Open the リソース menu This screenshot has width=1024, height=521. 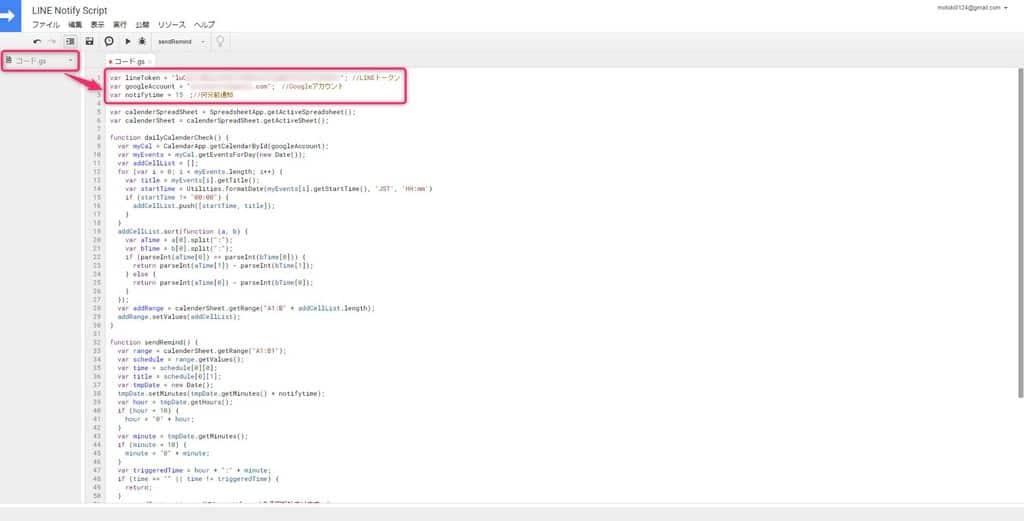click(x=171, y=23)
